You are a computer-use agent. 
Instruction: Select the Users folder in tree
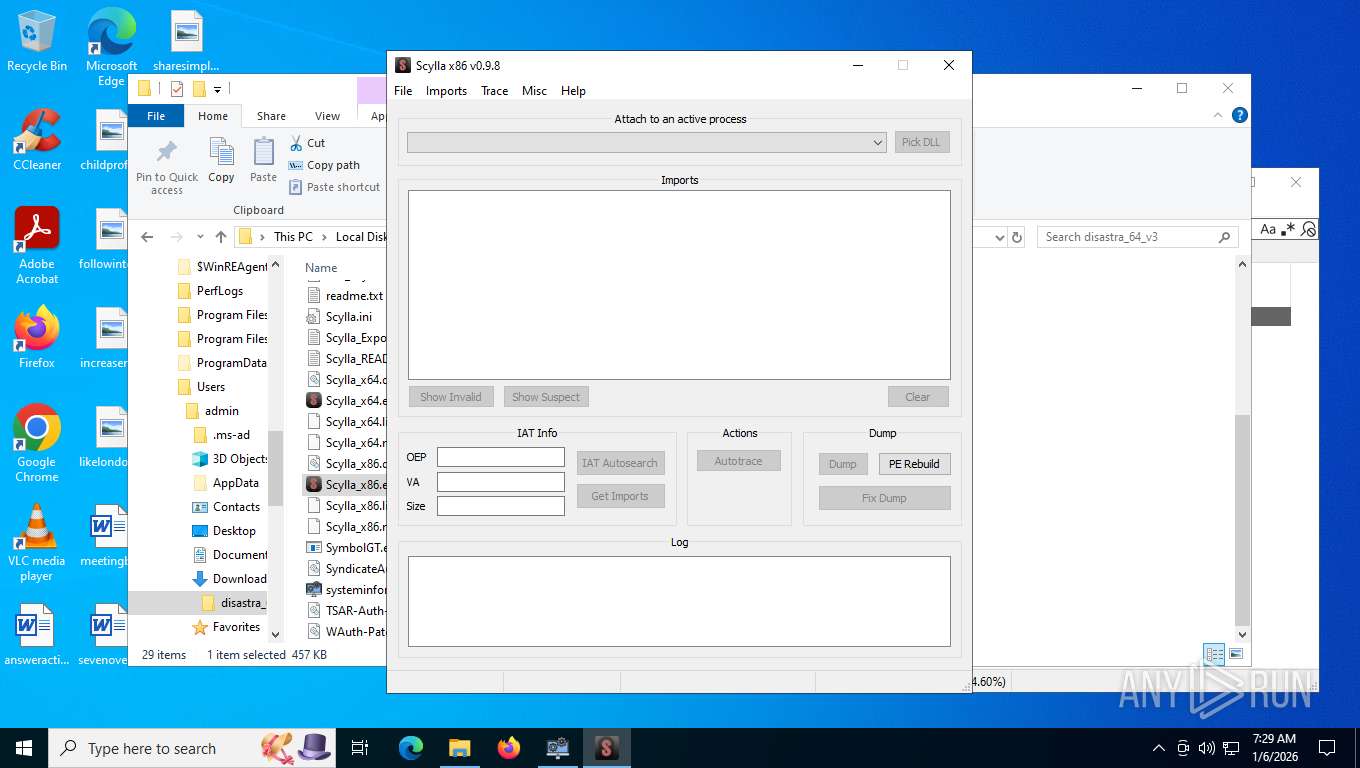[x=211, y=387]
